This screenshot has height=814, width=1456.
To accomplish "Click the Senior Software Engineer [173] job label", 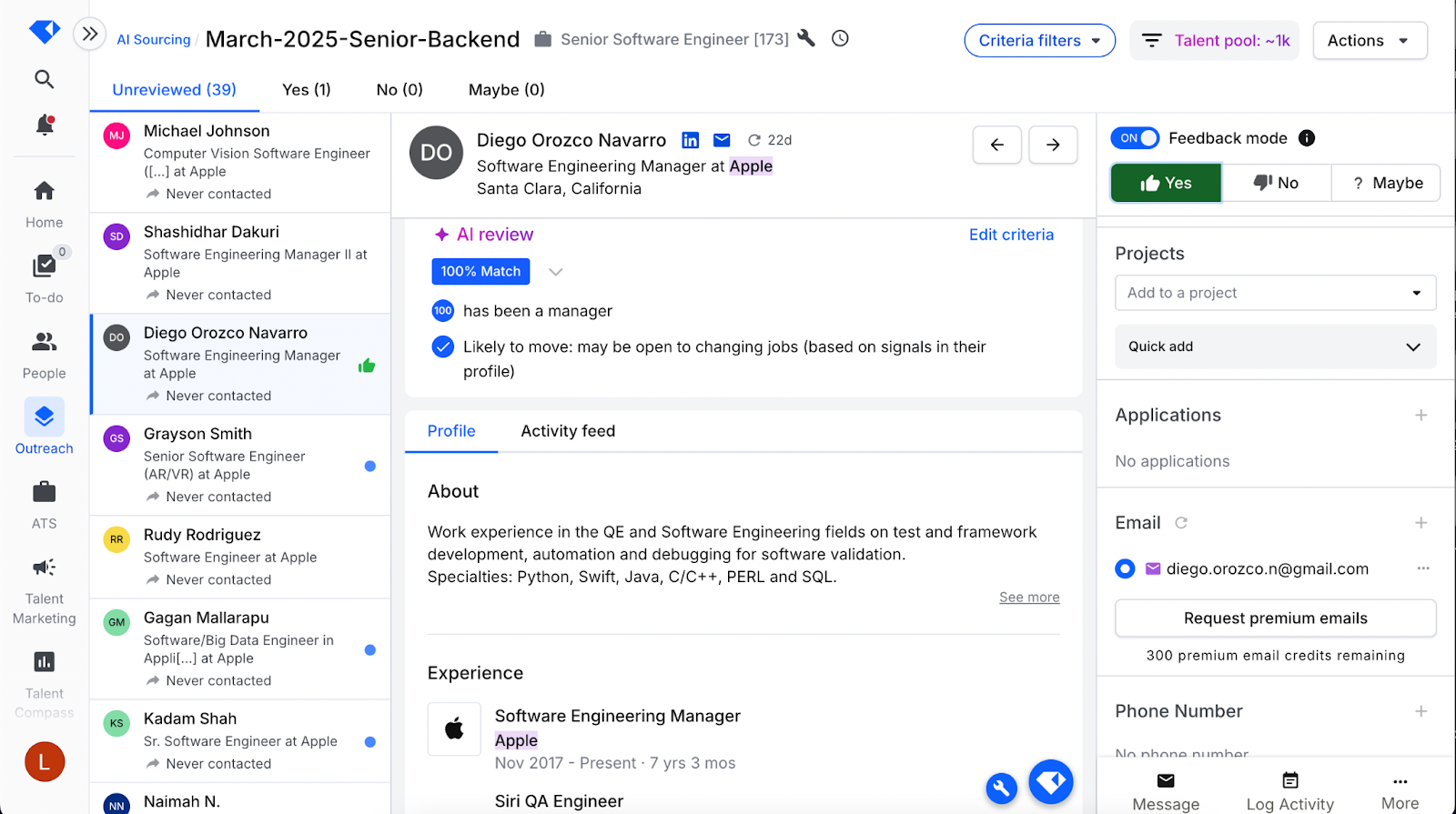I will [x=674, y=39].
